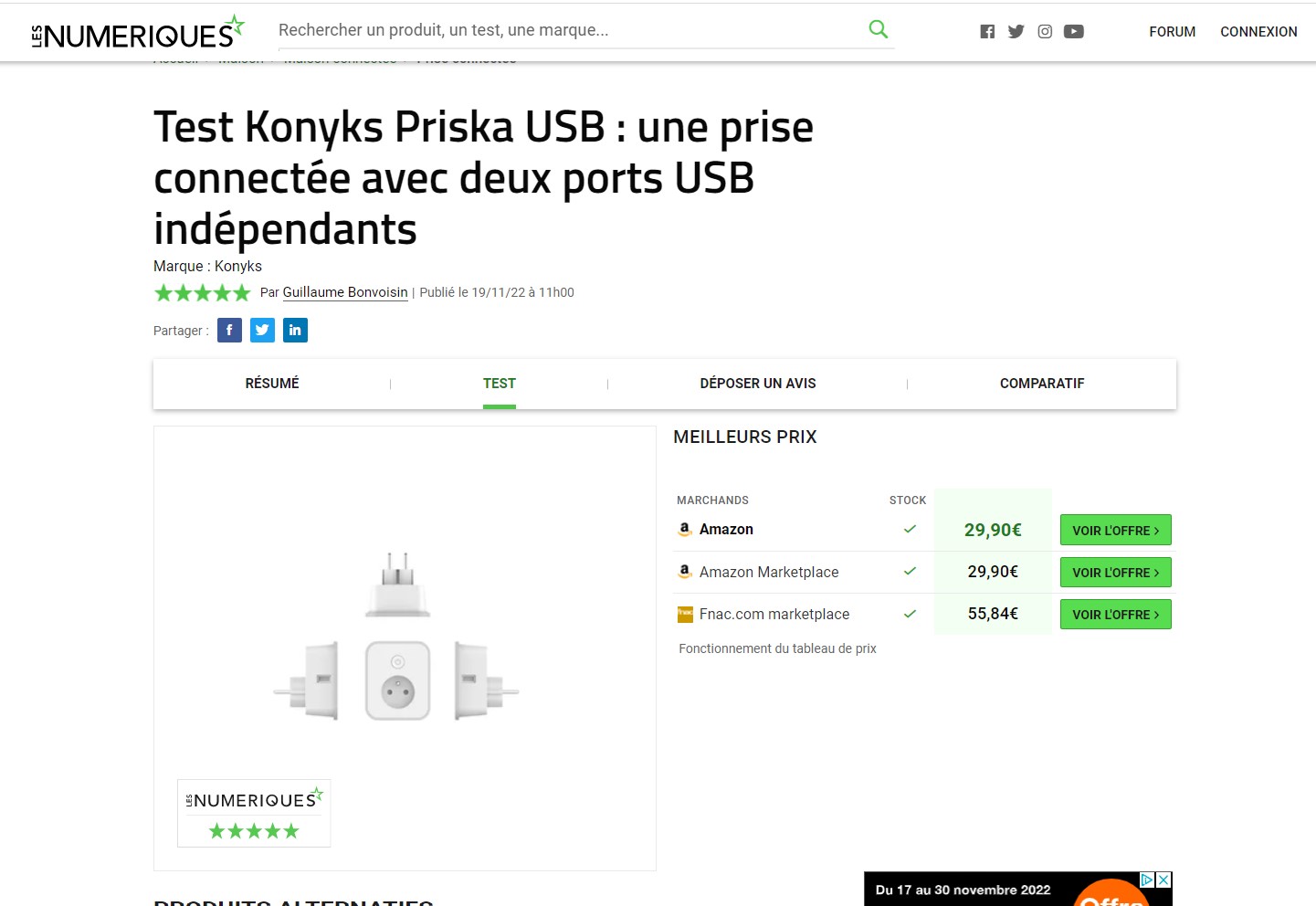
Task: Click the Connexion link
Action: point(1258,32)
